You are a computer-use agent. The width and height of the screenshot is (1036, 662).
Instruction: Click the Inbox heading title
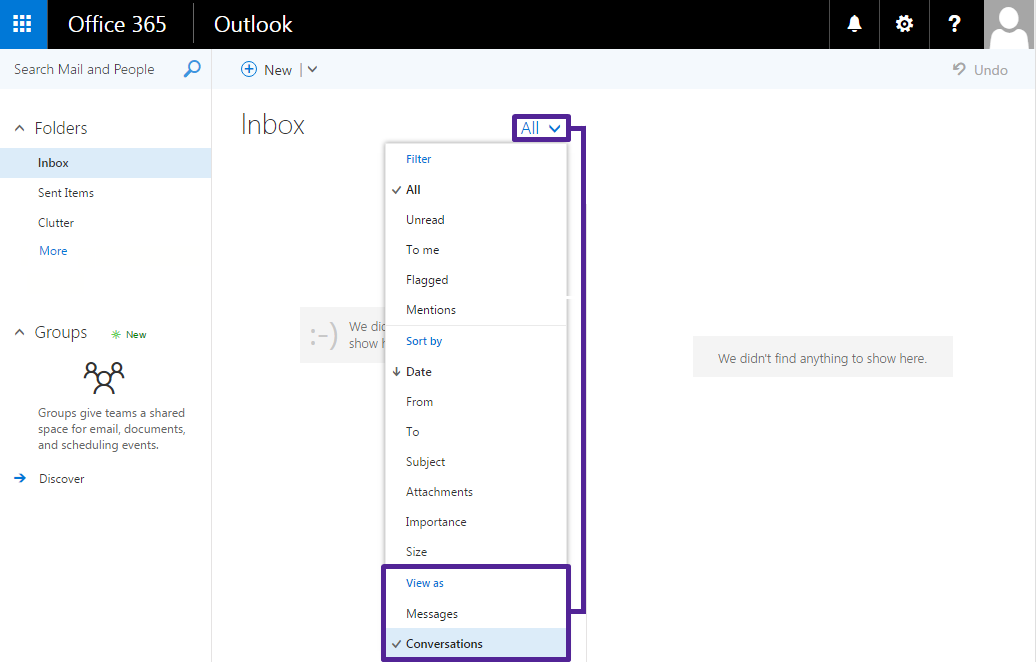[272, 125]
